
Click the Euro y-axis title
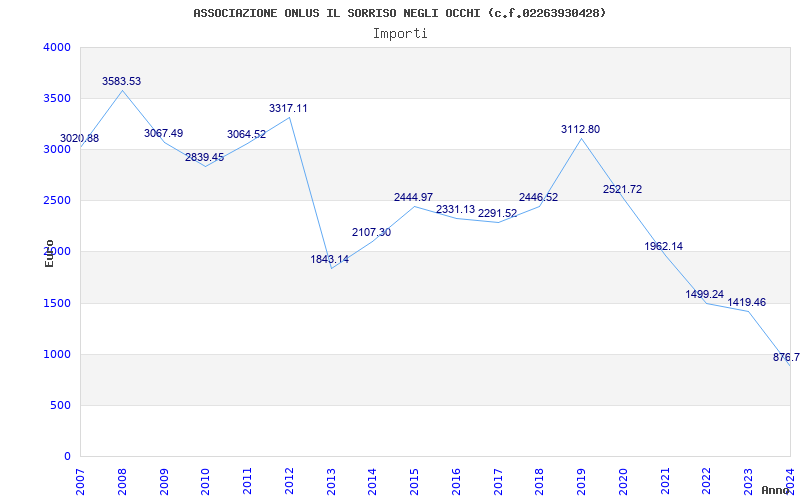pos(49,254)
